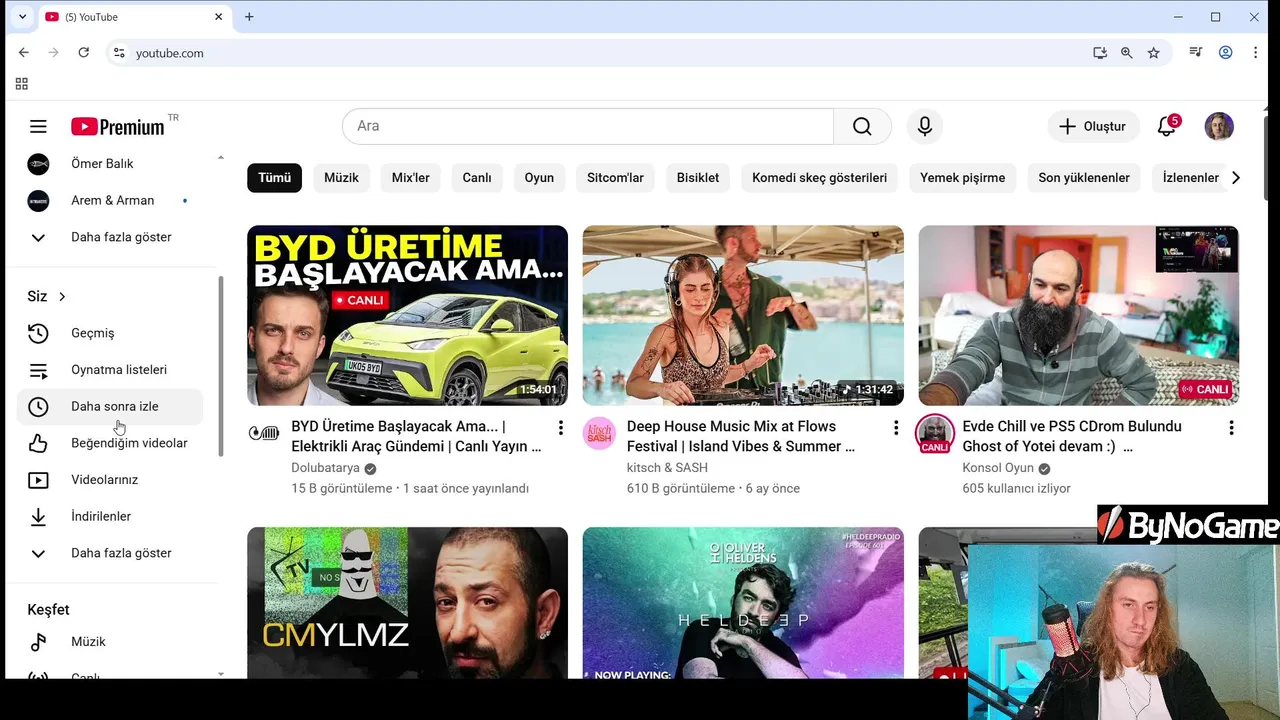Click install/cast icon in address bar
Viewport: 1280px width, 720px height.
coord(1100,53)
